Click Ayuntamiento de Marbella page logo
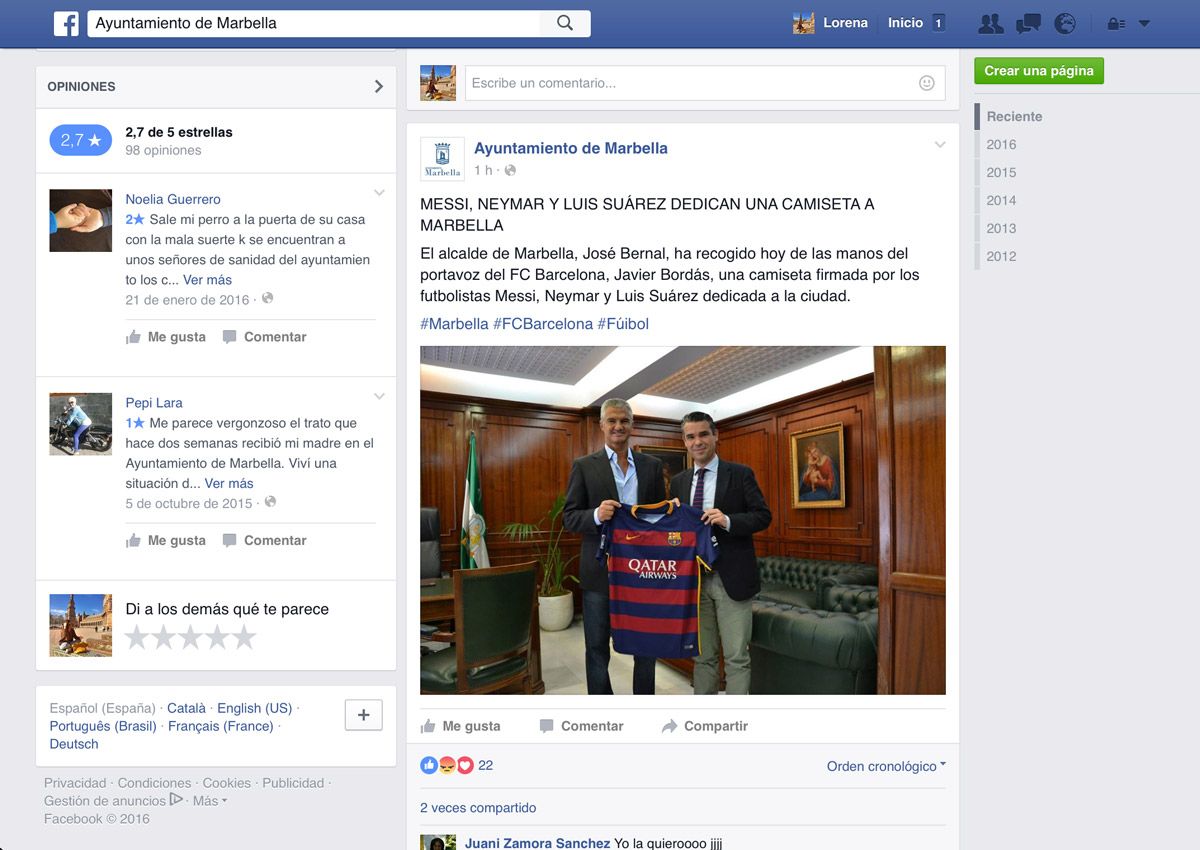1200x850 pixels. [442, 159]
